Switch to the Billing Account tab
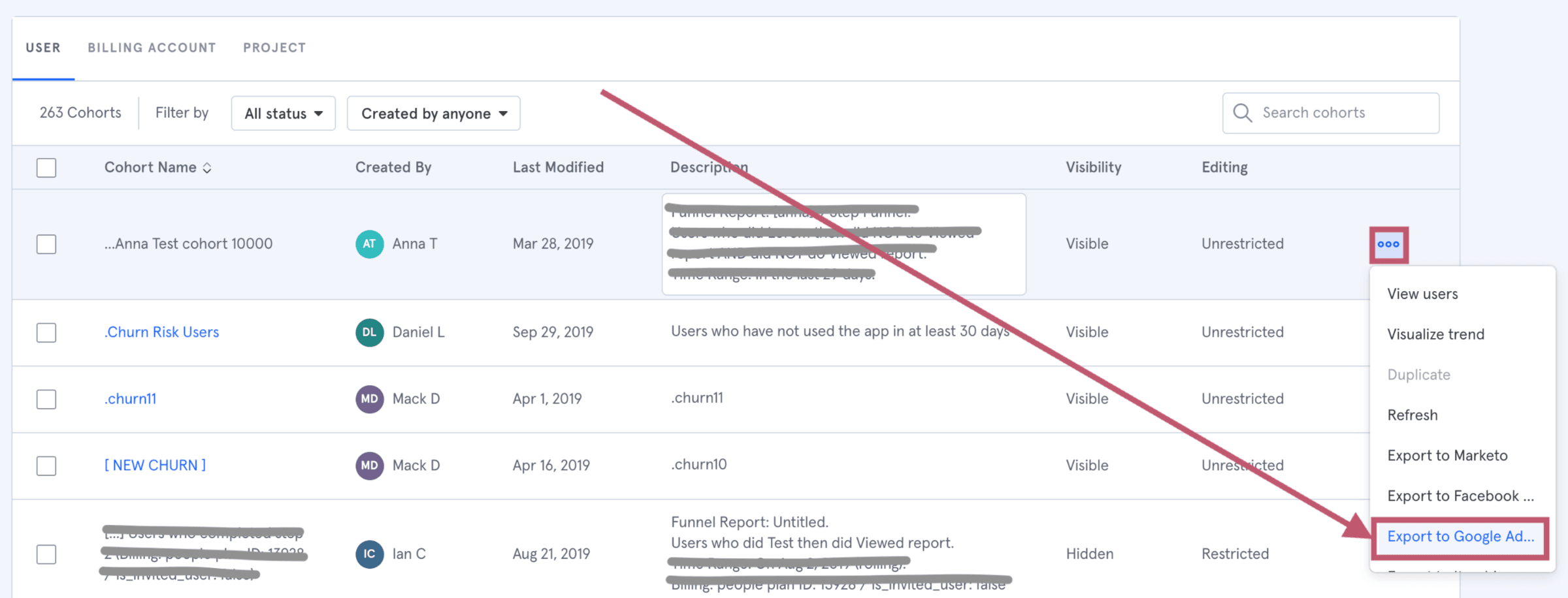 click(152, 48)
